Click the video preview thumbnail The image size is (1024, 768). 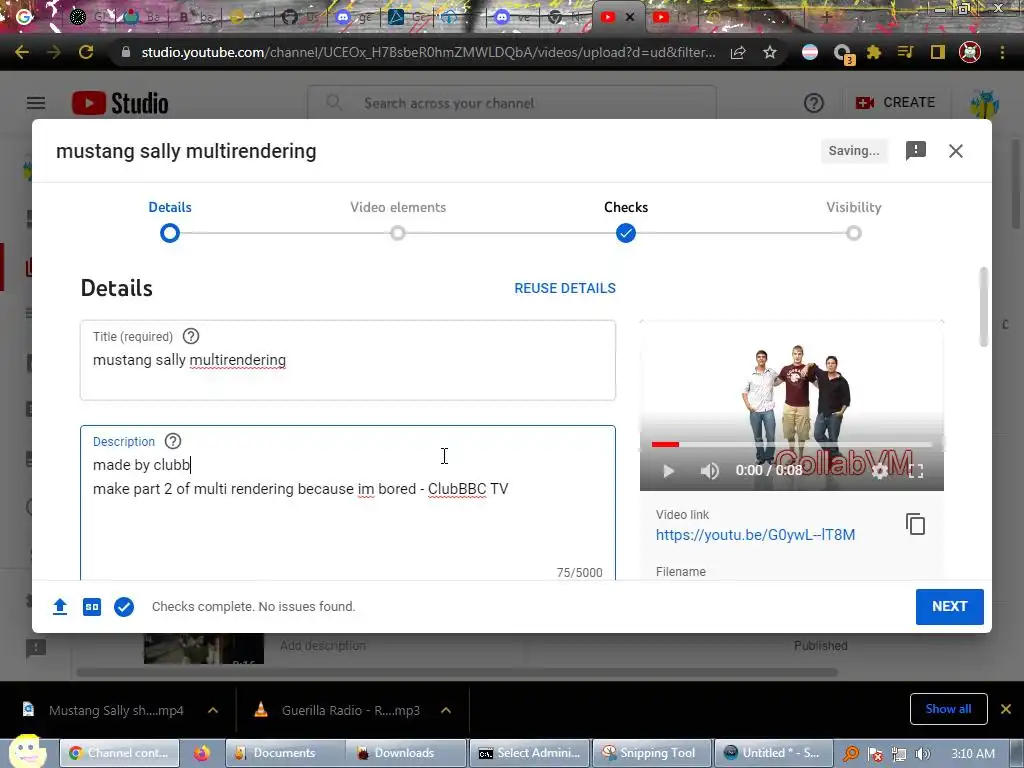pos(792,406)
